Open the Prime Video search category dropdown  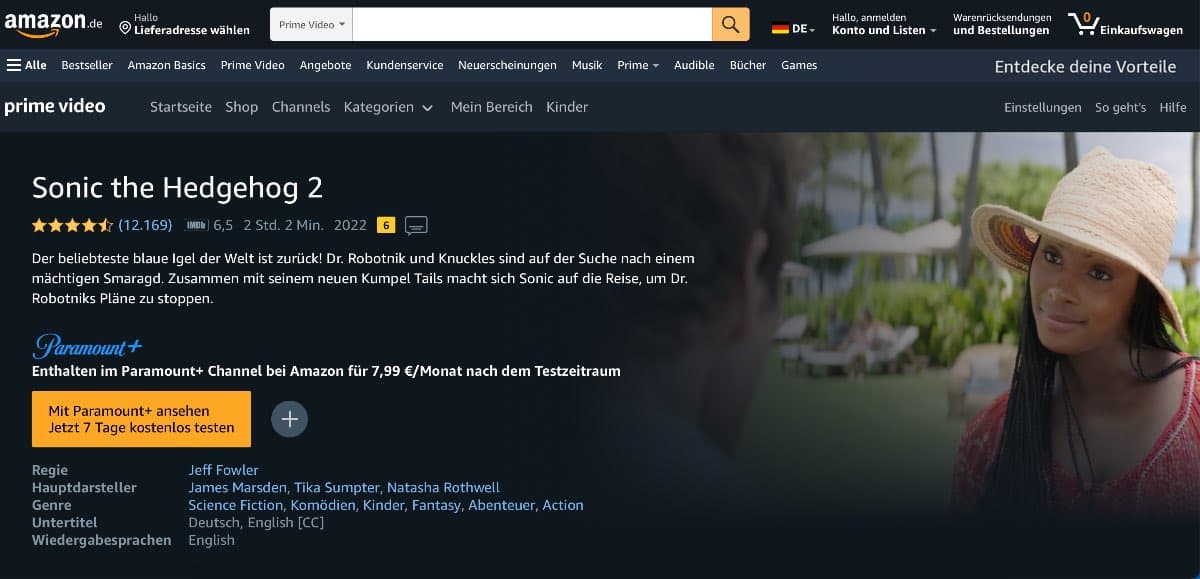click(312, 24)
